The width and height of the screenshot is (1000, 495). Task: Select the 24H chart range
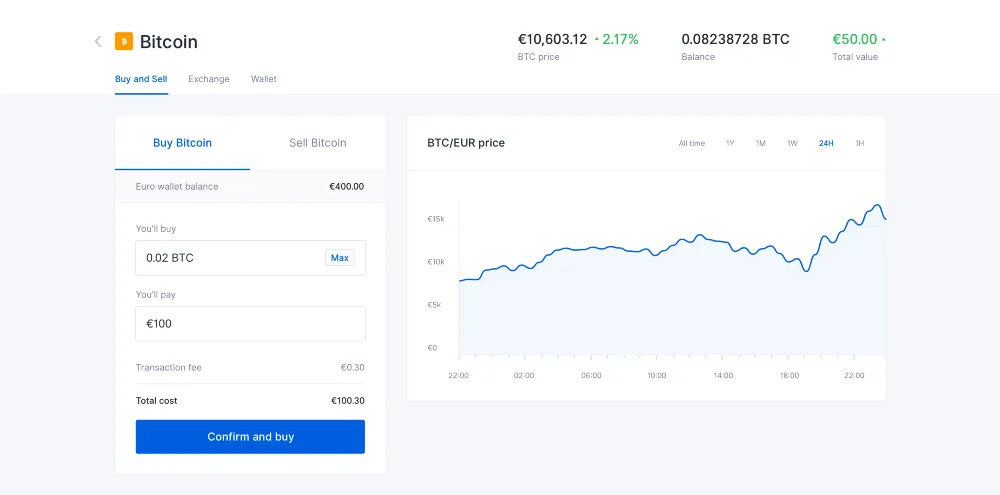pyautogui.click(x=826, y=144)
